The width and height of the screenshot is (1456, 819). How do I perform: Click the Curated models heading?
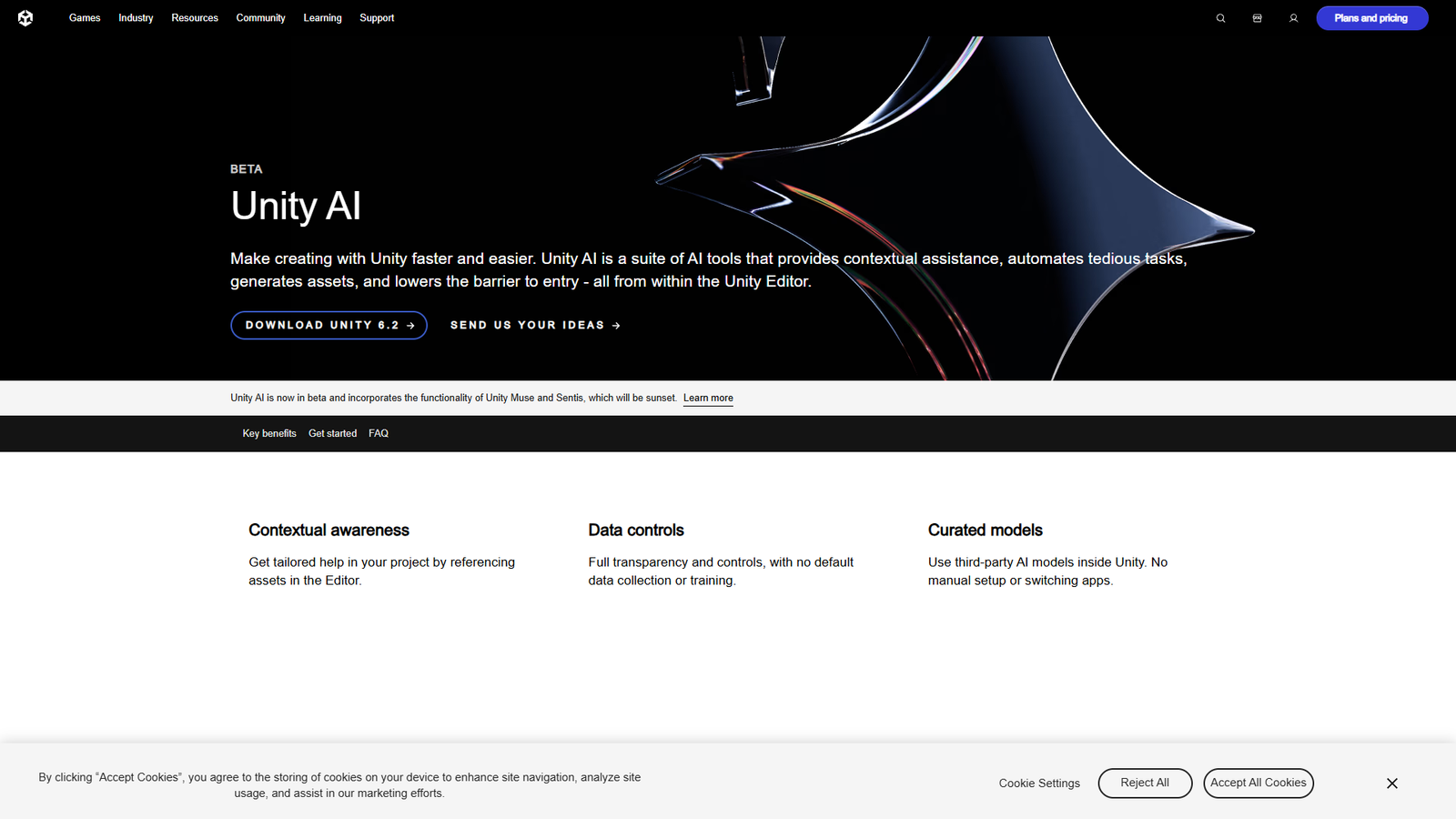pyautogui.click(x=986, y=531)
